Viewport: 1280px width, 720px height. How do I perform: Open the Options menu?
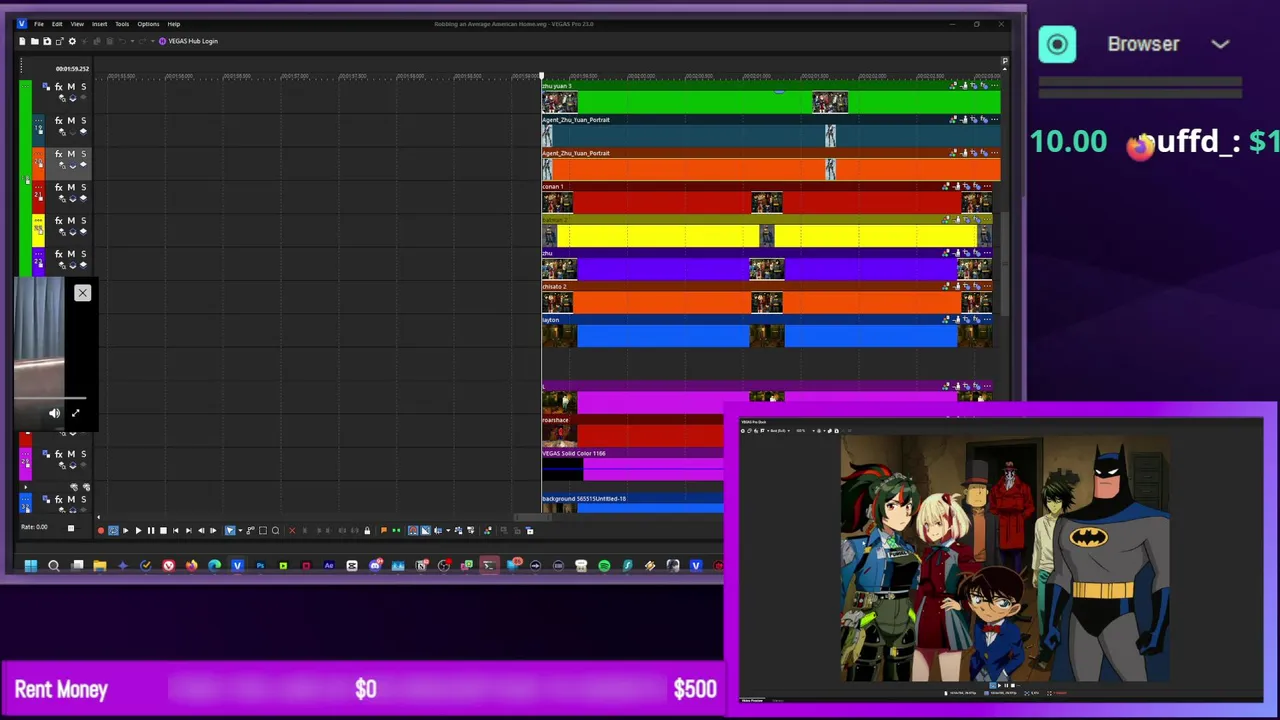pyautogui.click(x=148, y=24)
